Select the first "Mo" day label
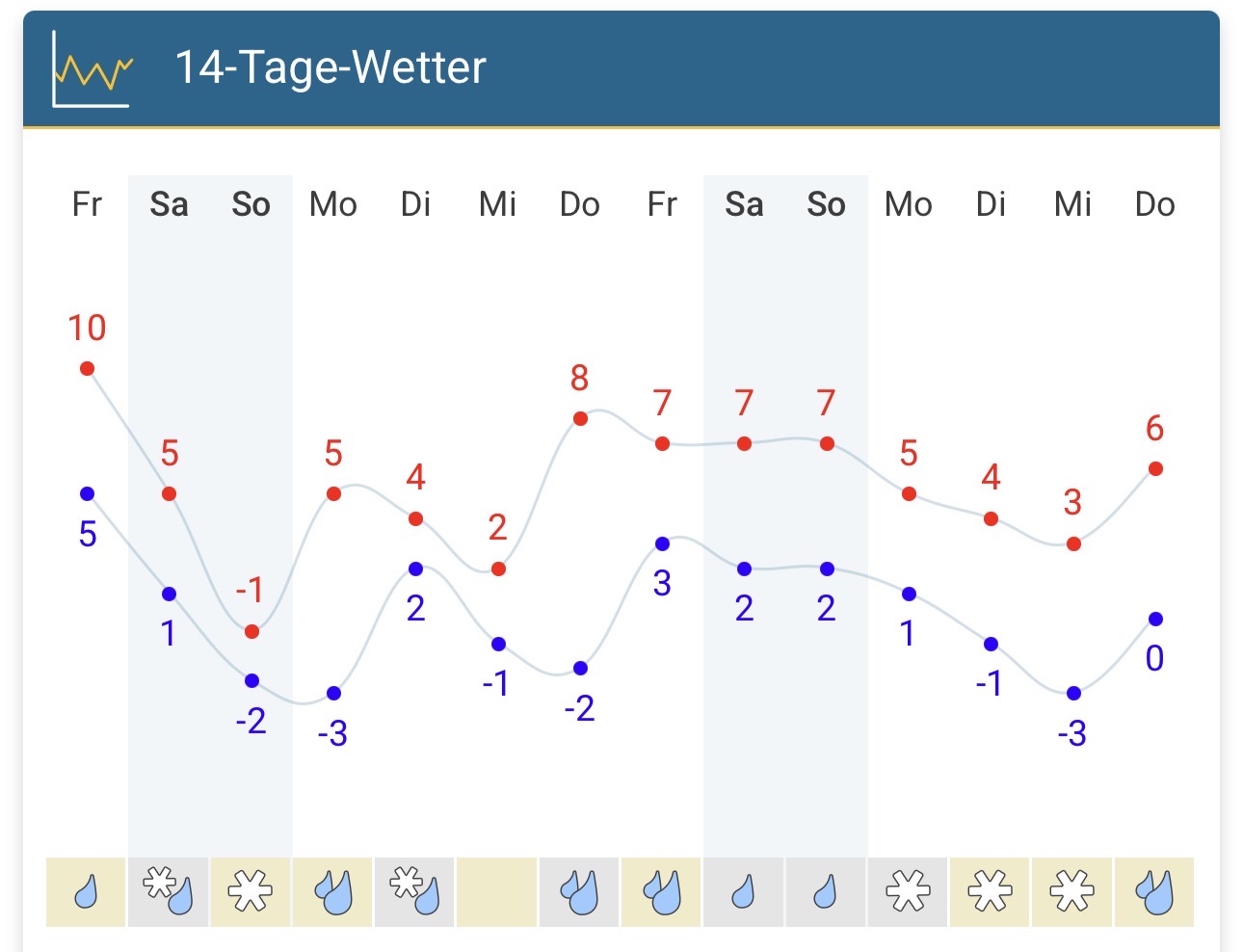This screenshot has width=1243, height=952. coord(333,204)
